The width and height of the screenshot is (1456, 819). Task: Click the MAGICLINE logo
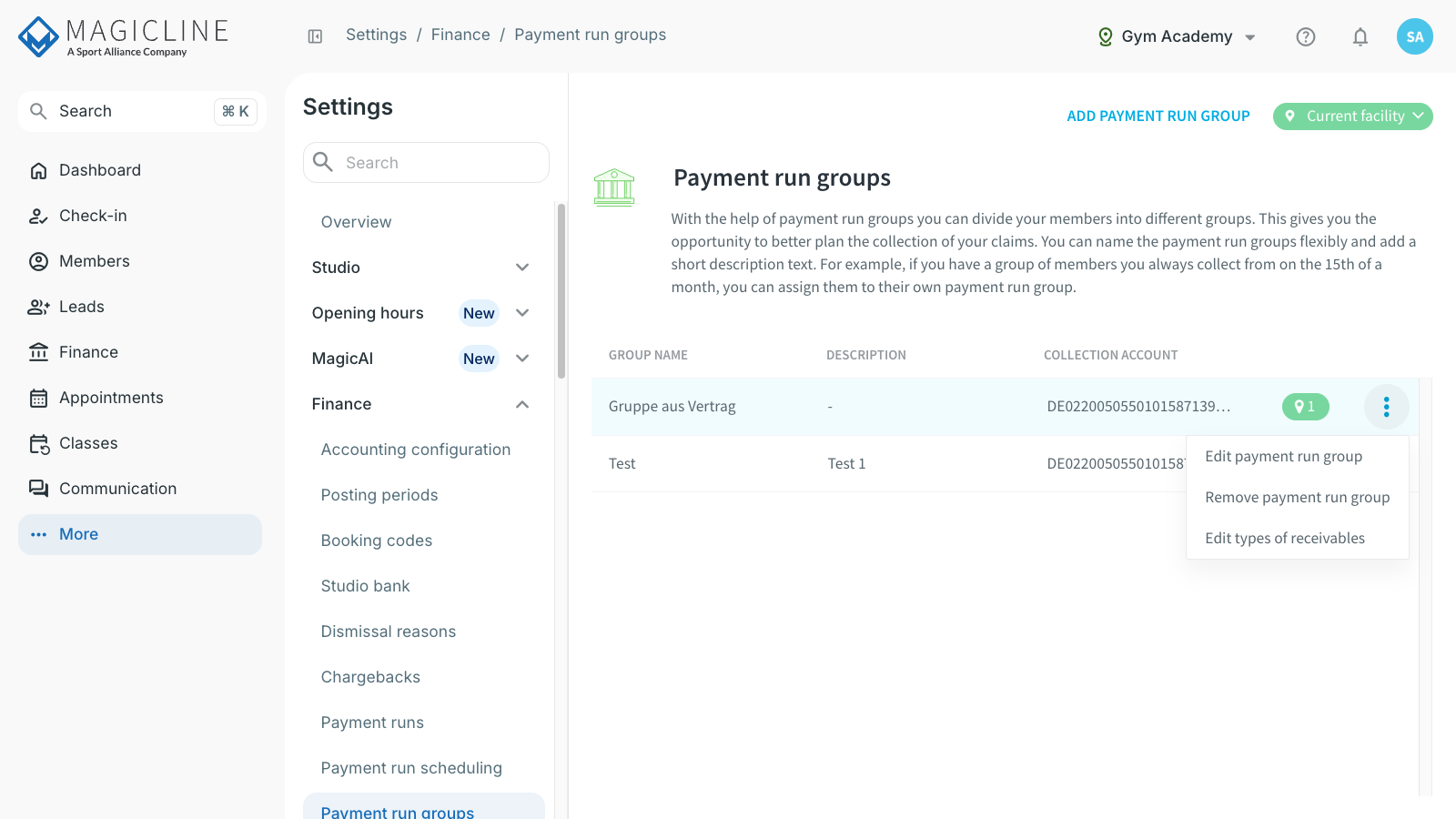(123, 36)
